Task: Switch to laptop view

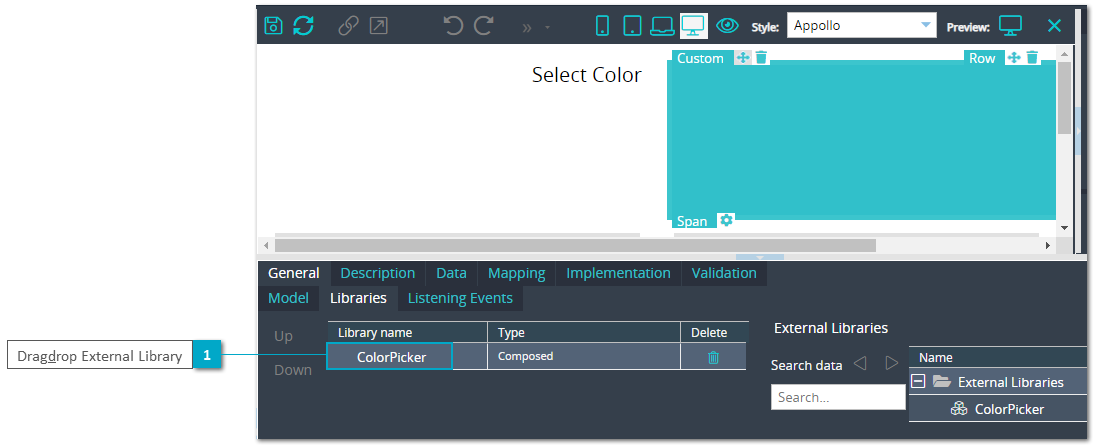Action: point(662,26)
